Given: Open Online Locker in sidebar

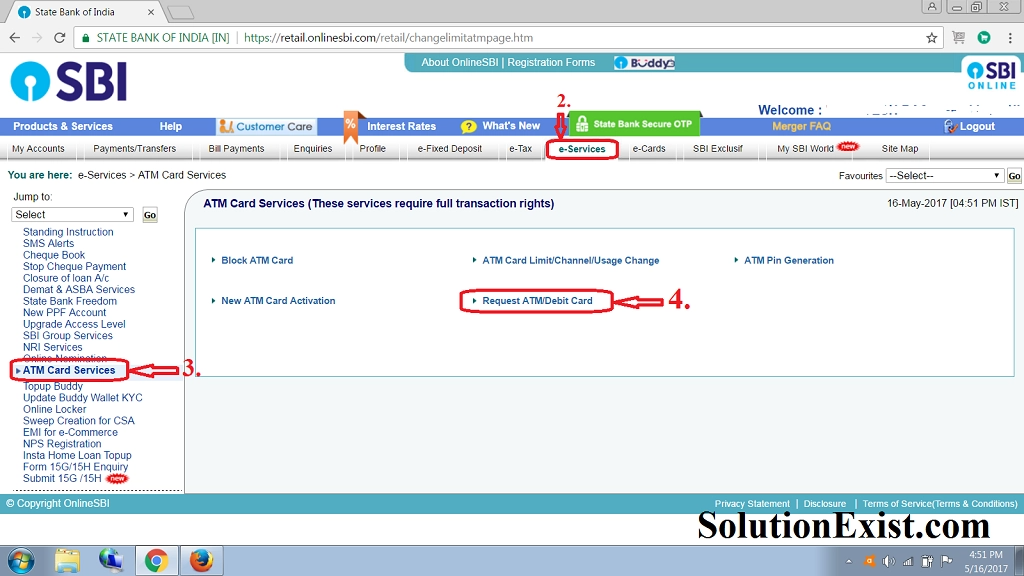Looking at the screenshot, I should pos(55,409).
